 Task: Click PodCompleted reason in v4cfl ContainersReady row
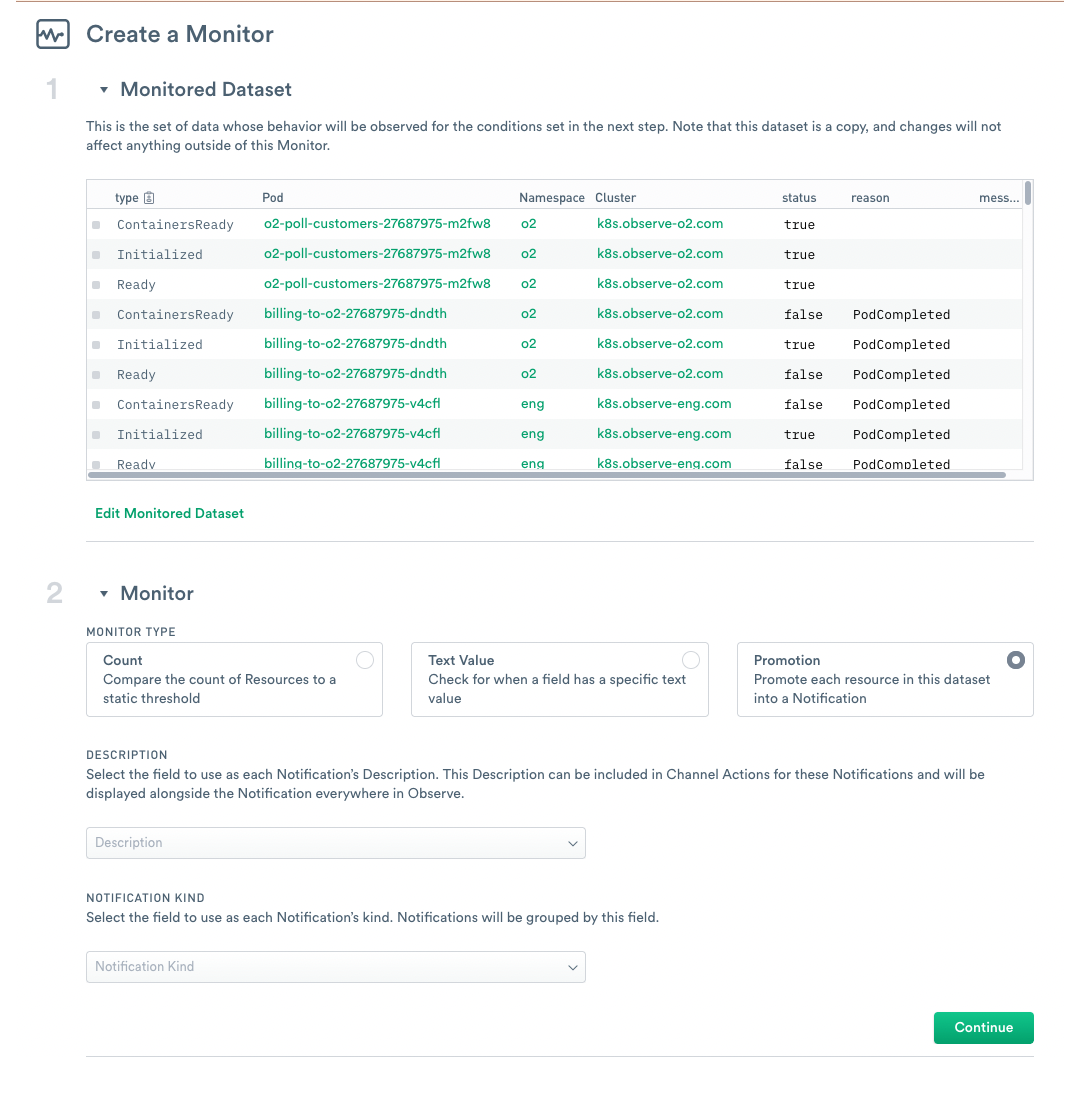901,405
